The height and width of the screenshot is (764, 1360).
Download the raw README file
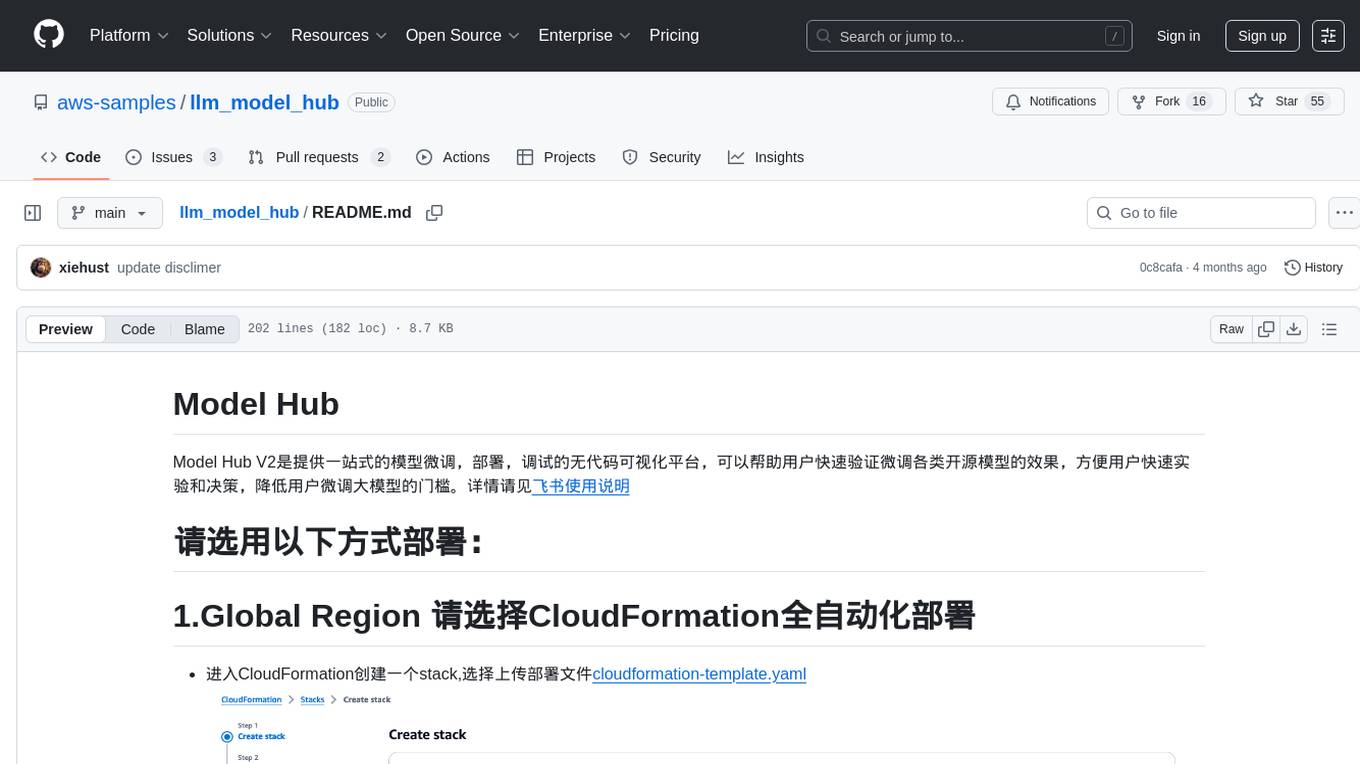[x=1293, y=329]
